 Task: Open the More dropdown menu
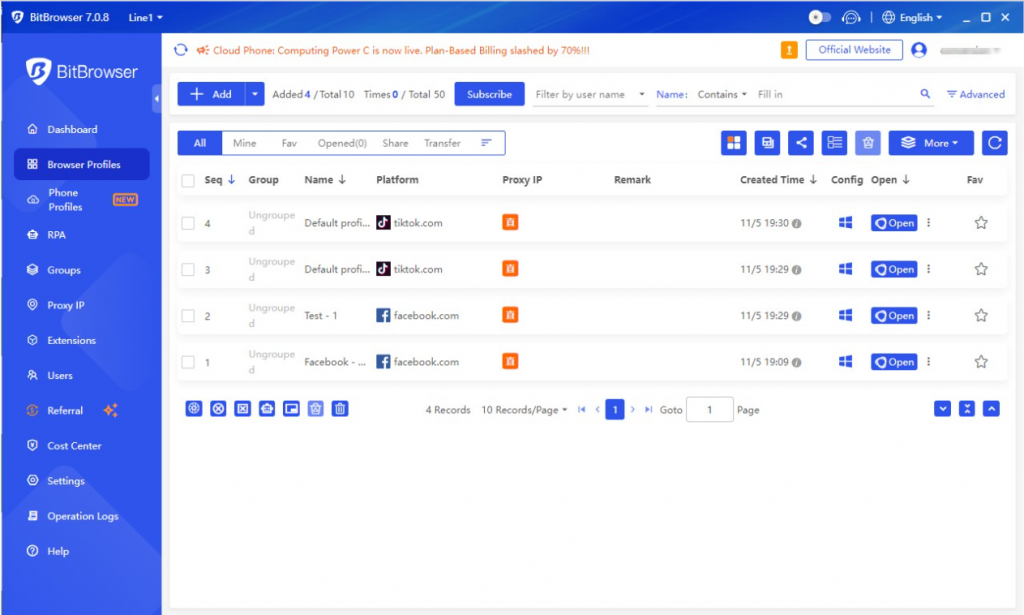tap(930, 143)
